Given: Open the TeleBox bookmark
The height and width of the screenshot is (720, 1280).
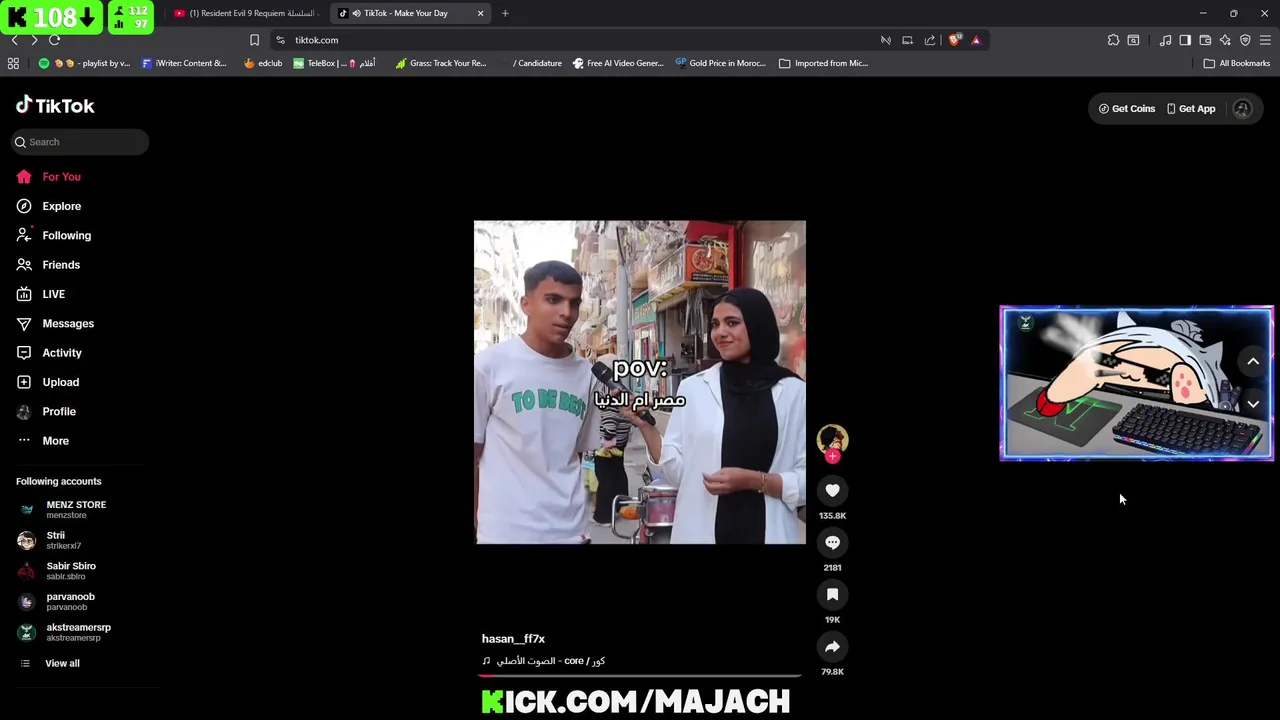Looking at the screenshot, I should (x=333, y=63).
